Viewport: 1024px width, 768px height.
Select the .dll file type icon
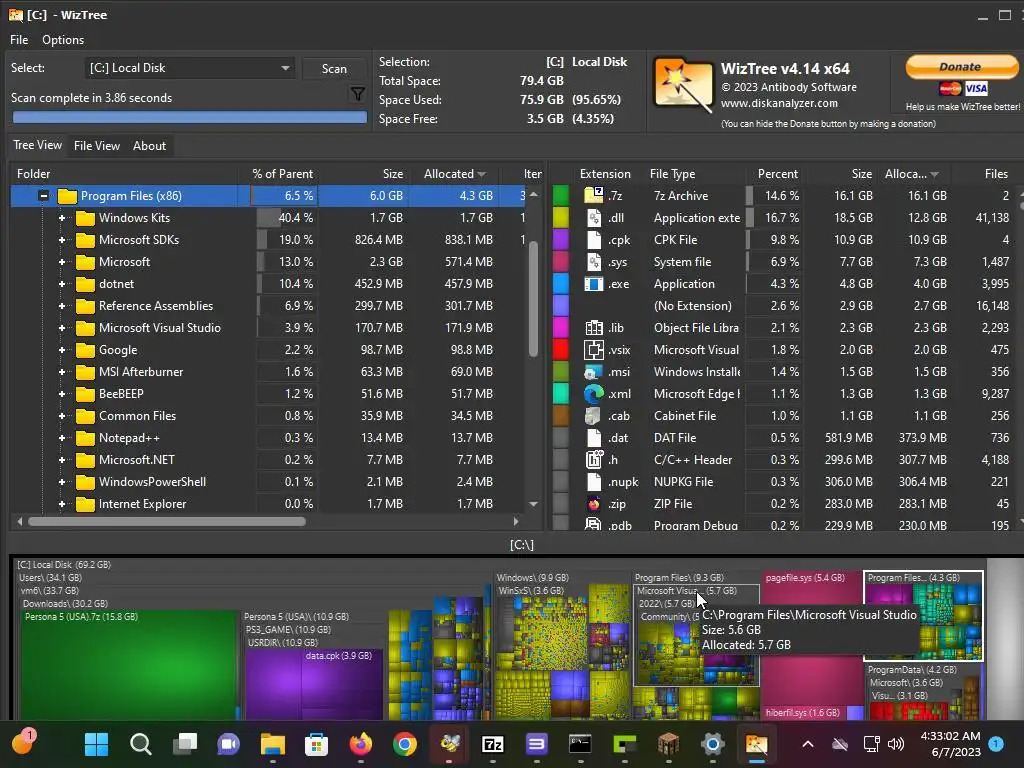tap(594, 217)
